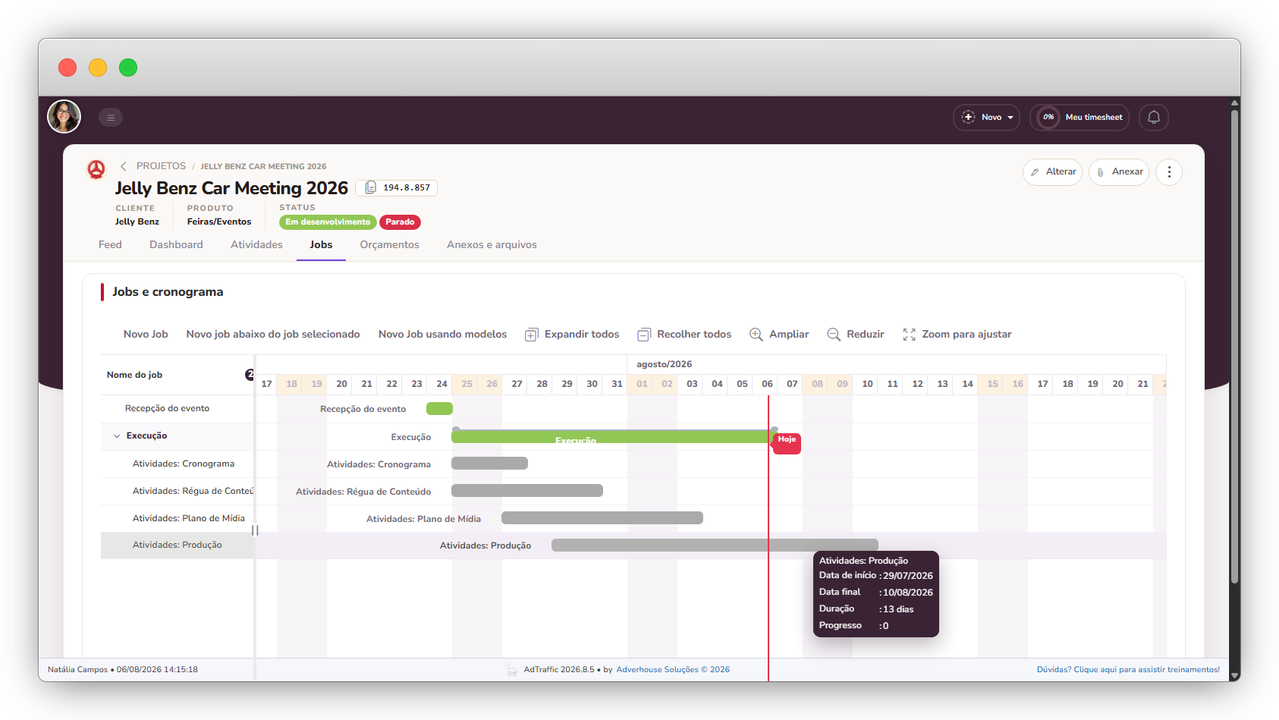Open the three-dot more options menu
Screen dimensions: 1279x720
[1169, 172]
